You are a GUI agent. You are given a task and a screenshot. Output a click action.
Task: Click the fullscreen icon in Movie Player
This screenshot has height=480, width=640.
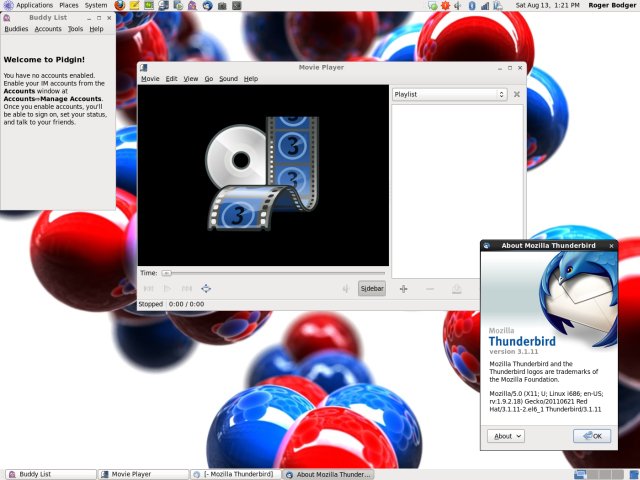pos(206,289)
